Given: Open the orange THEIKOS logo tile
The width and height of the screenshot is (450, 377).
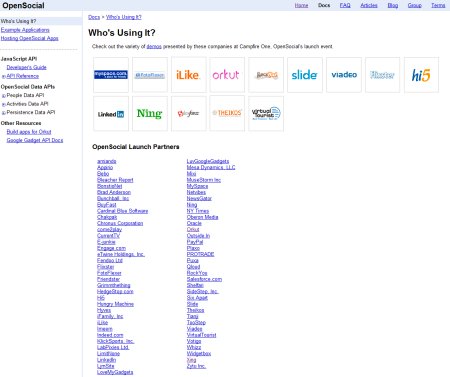Looking at the screenshot, I should coord(227,114).
